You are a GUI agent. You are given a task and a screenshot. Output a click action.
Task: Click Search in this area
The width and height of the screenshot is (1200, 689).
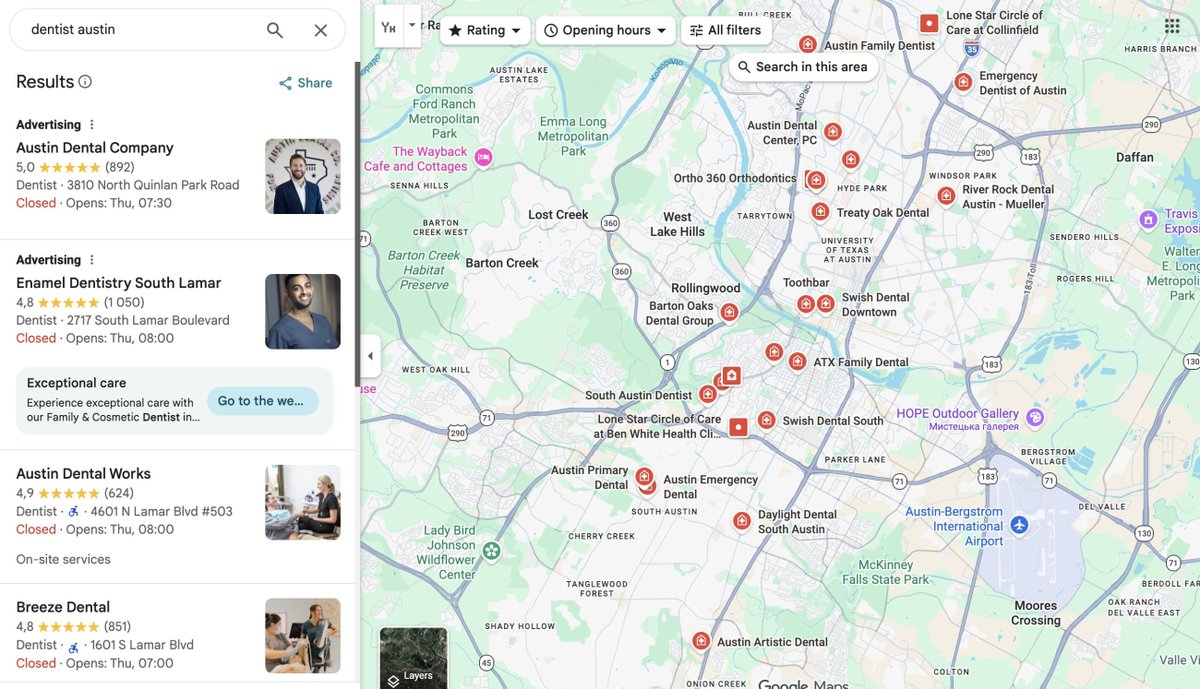(x=803, y=67)
